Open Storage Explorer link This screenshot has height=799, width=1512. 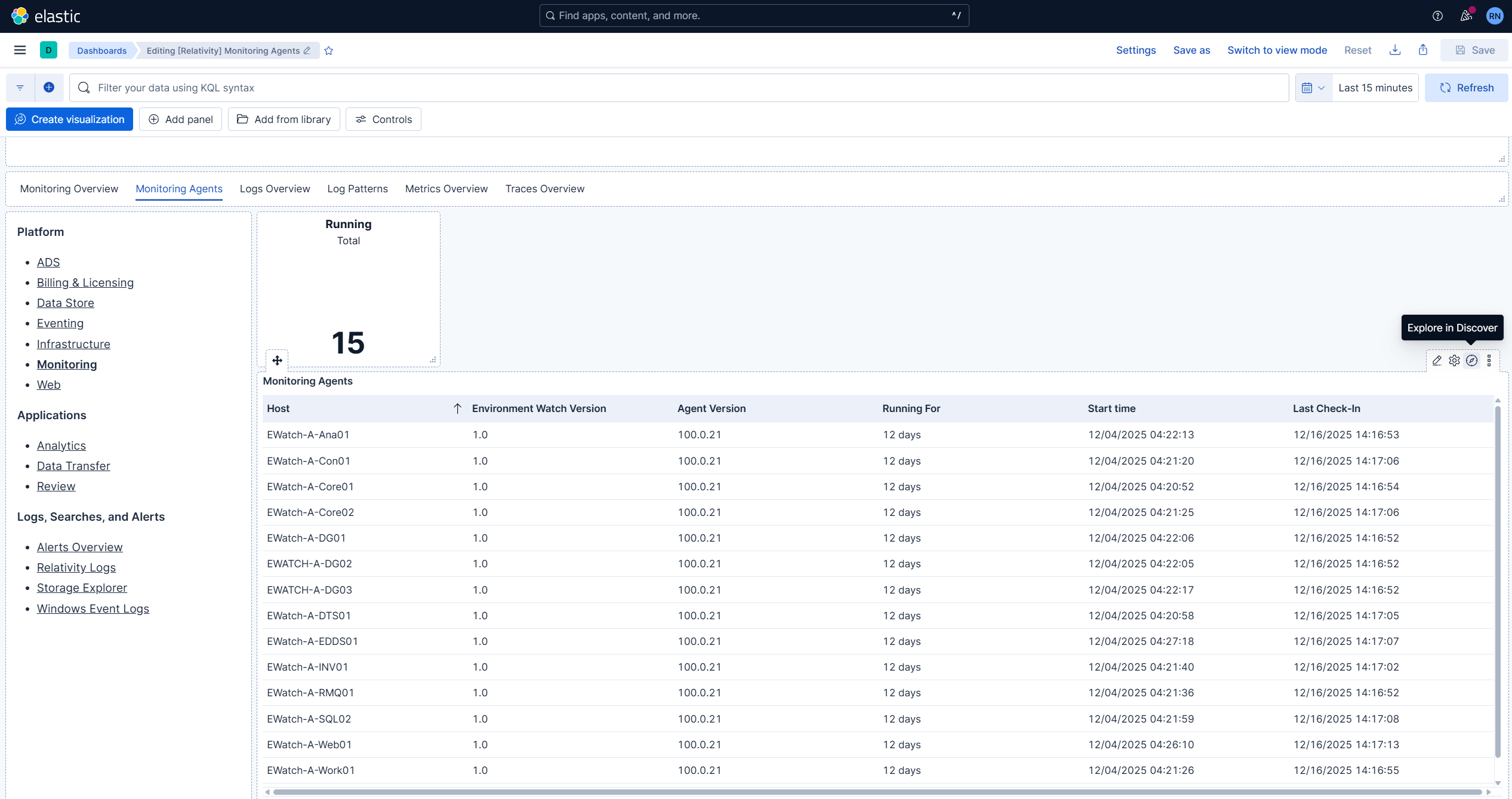[82, 588]
